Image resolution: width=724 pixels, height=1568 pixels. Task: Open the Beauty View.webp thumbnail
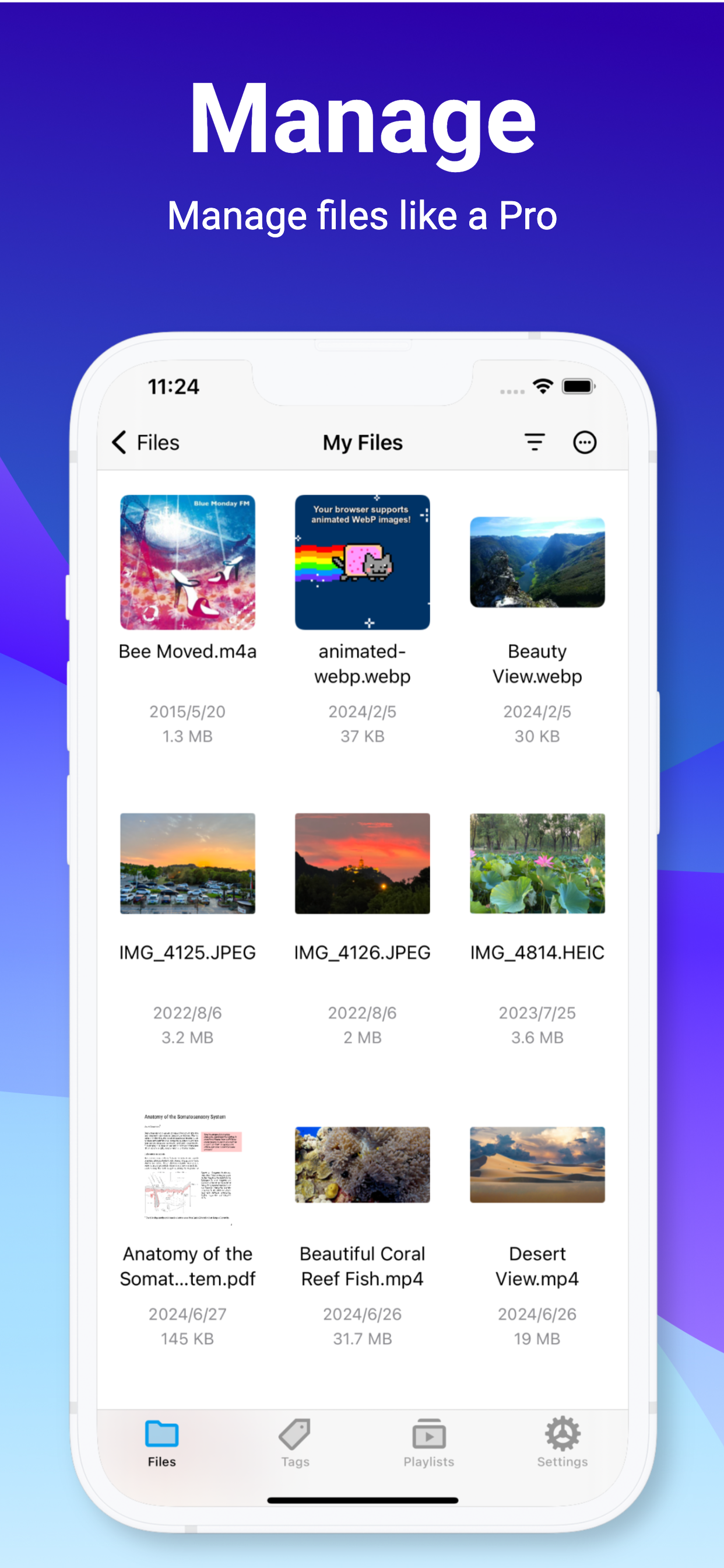tap(537, 562)
